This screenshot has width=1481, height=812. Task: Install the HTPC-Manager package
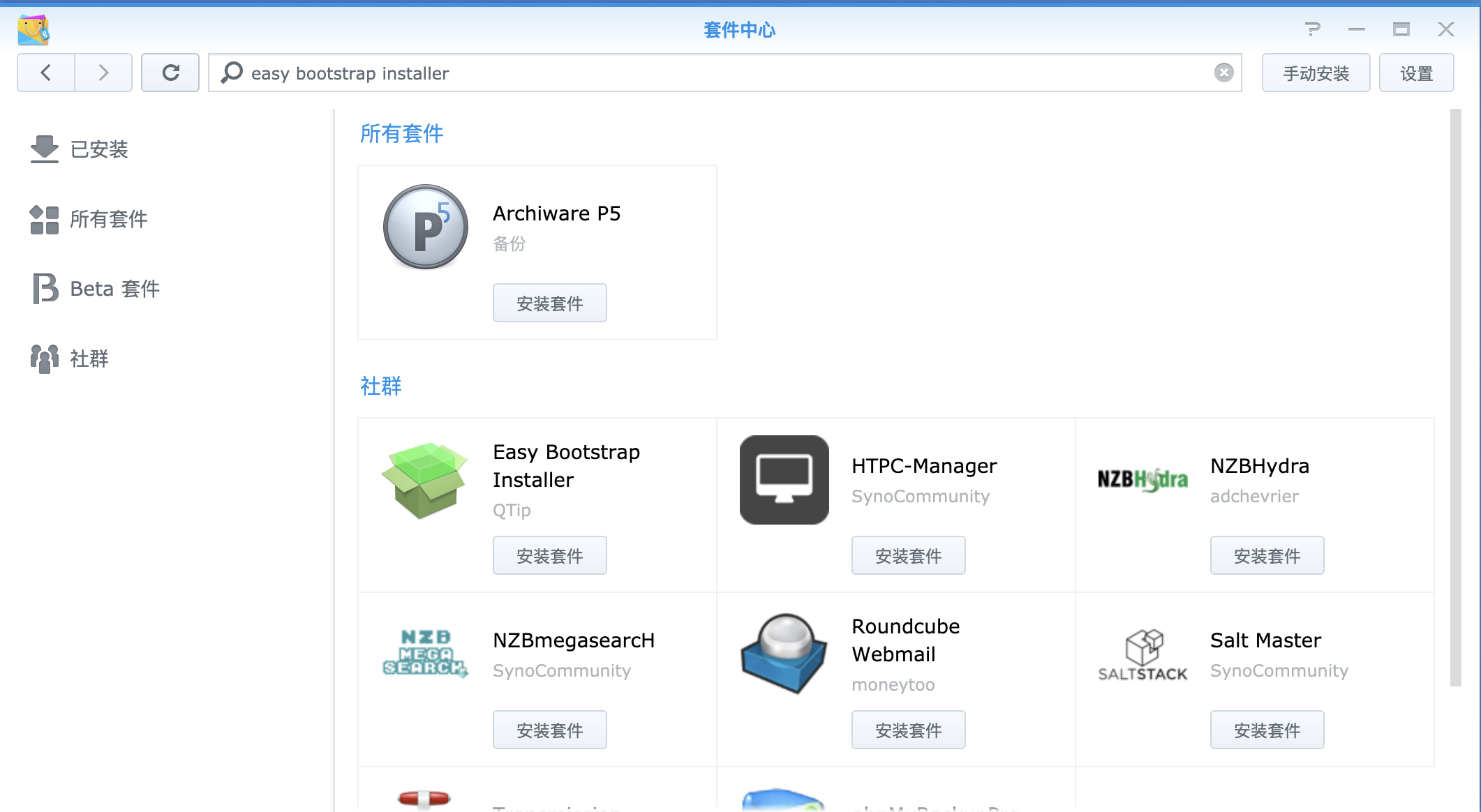[908, 555]
